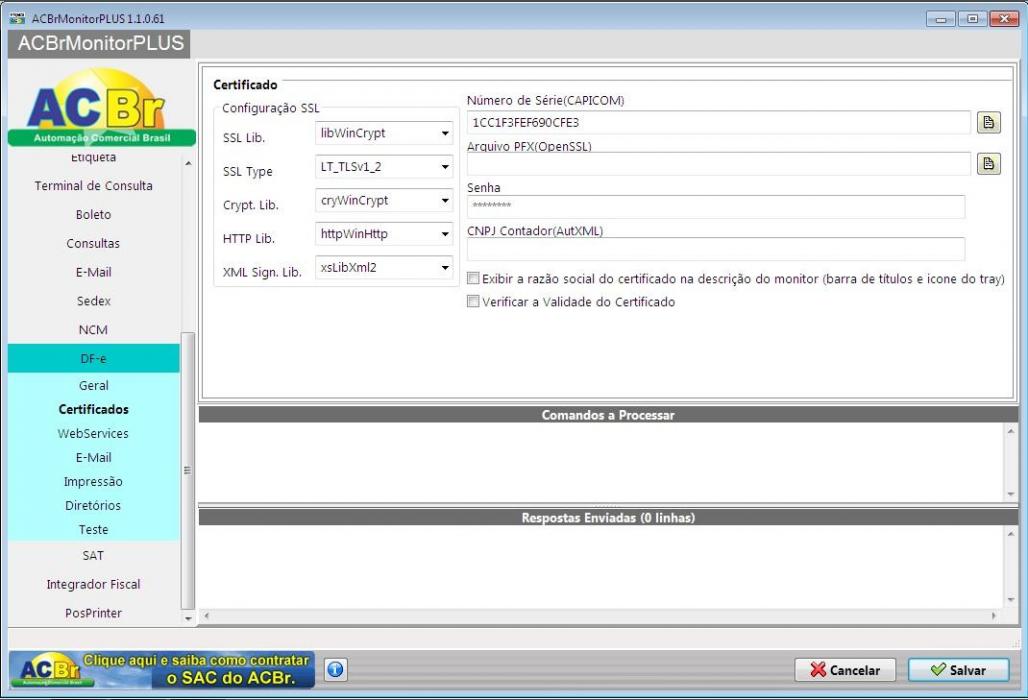Image resolution: width=1028 pixels, height=700 pixels.
Task: Click the blue info icon at bottom
Action: [335, 669]
